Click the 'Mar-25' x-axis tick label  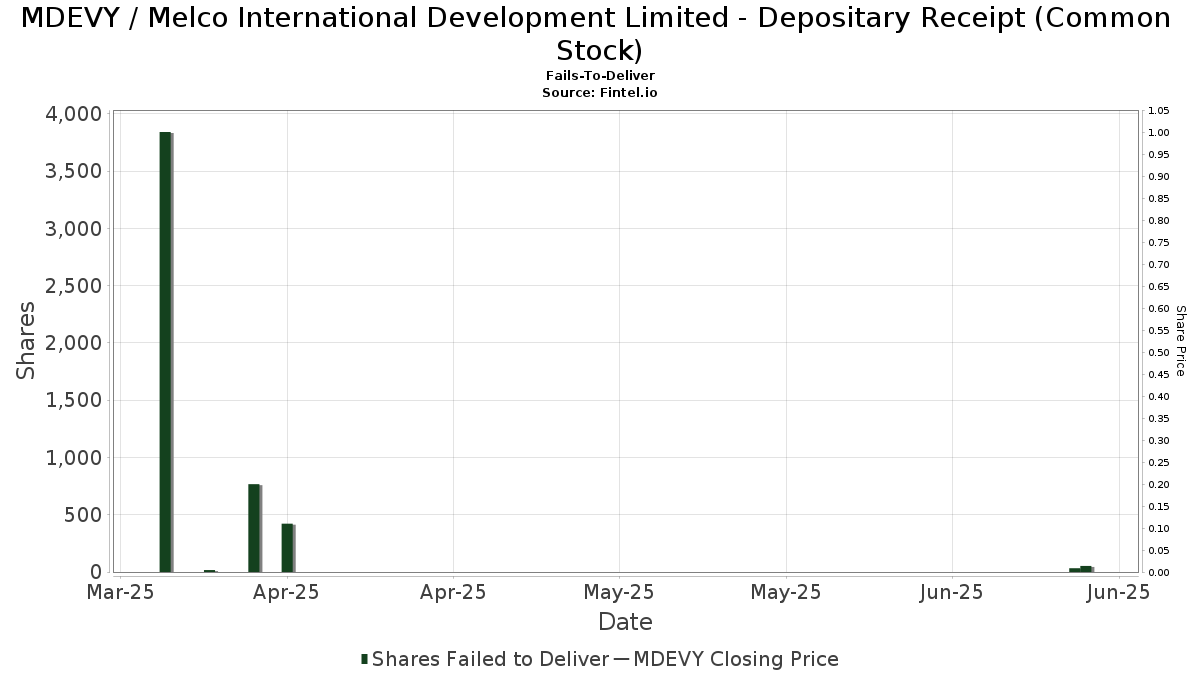pos(120,592)
